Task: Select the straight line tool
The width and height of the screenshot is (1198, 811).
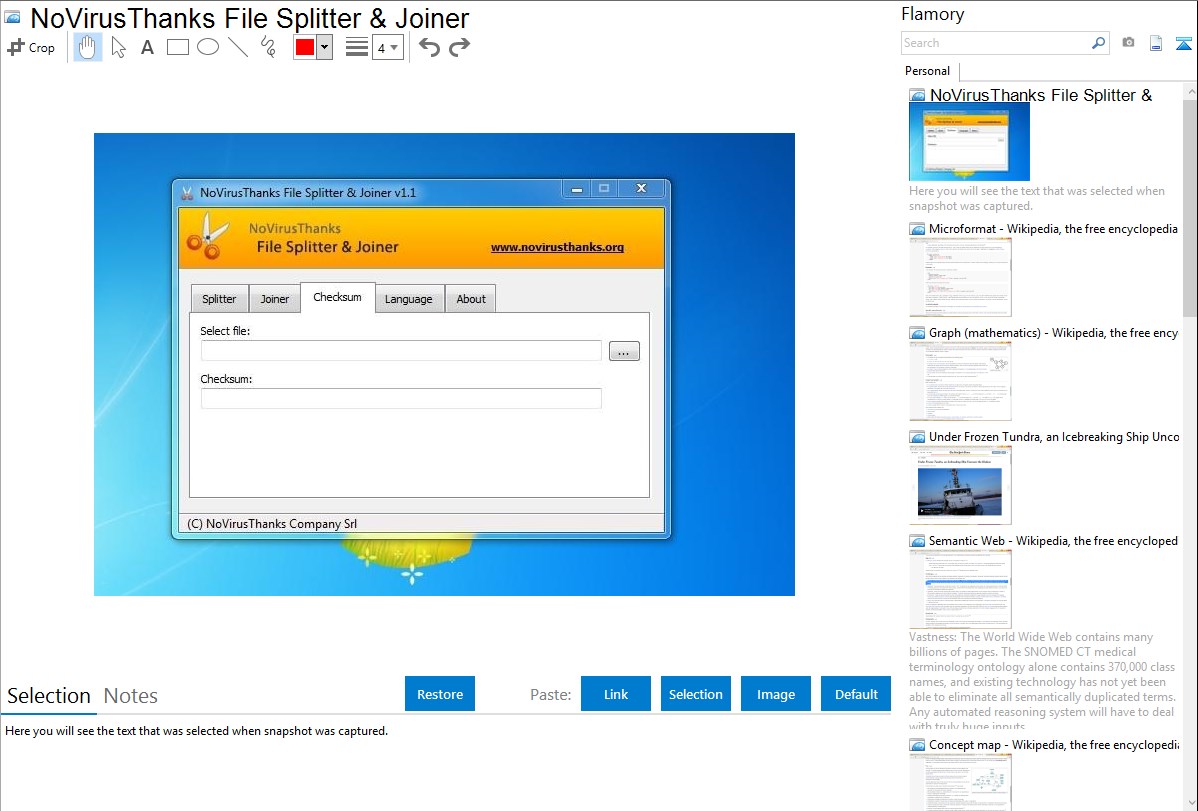Action: [238, 47]
